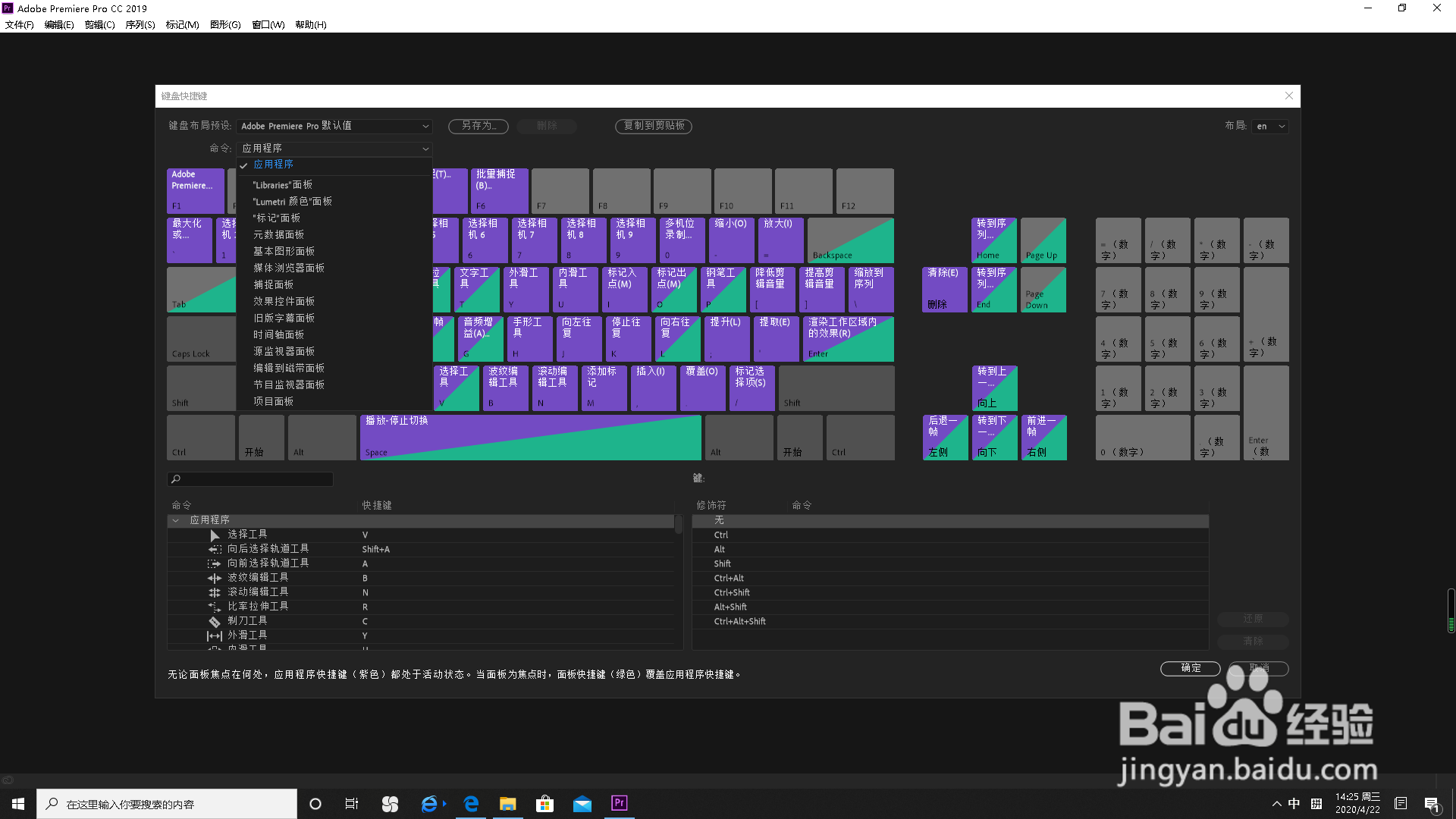This screenshot has height=819, width=1456.
Task: Select the Alt modifier row
Action: (720, 550)
